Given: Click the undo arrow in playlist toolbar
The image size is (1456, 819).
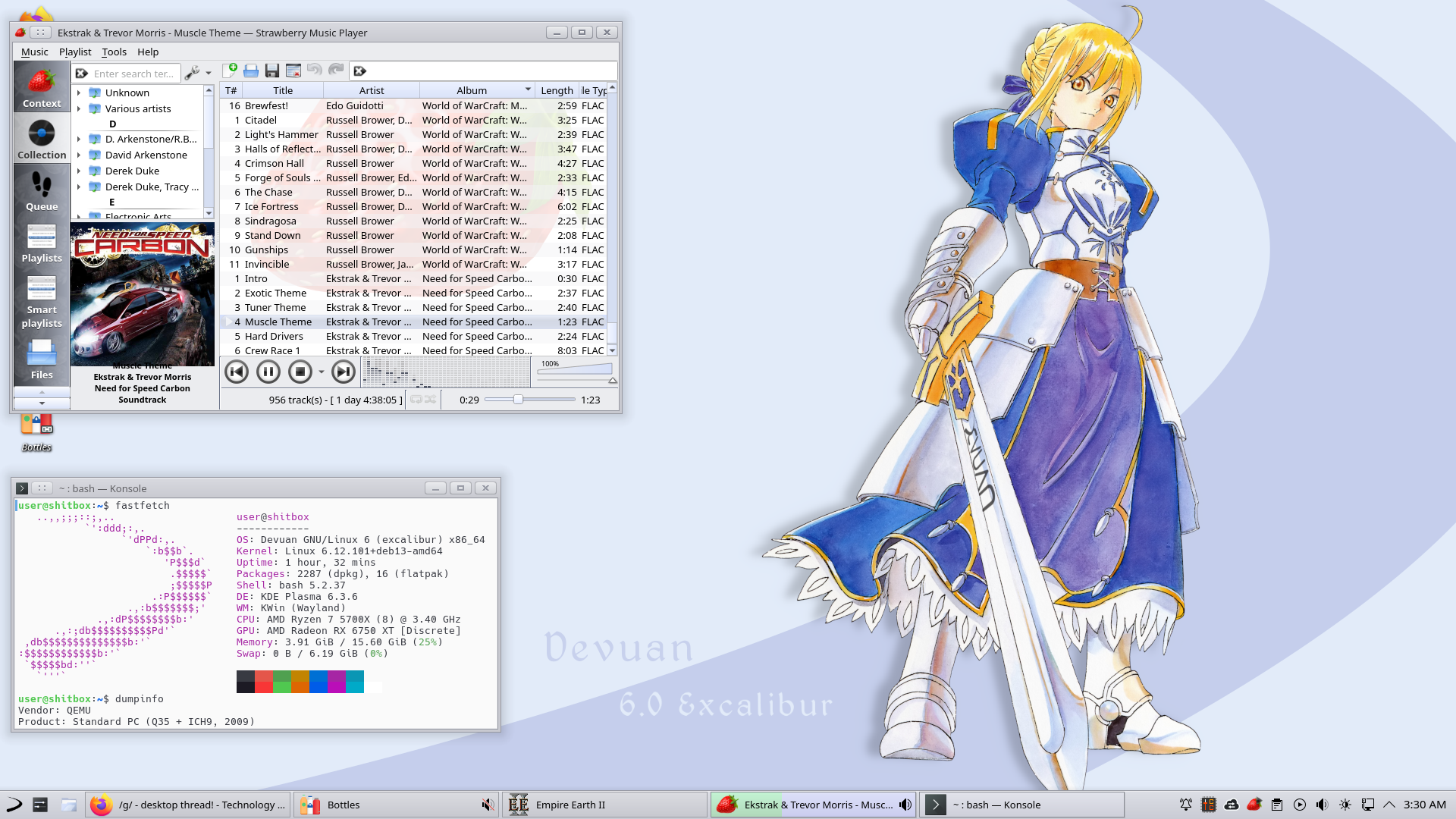Looking at the screenshot, I should tap(315, 71).
